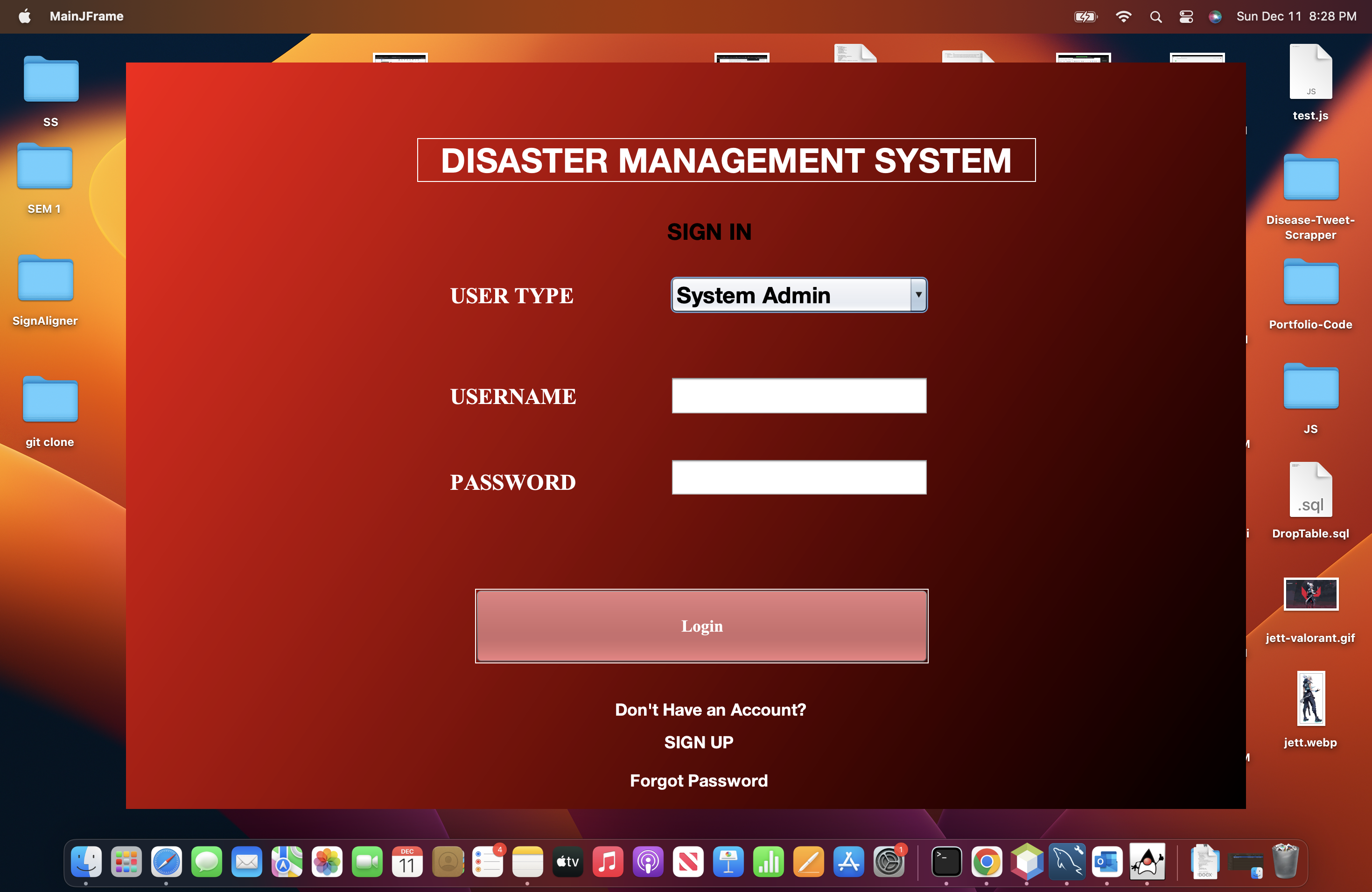1372x892 pixels.
Task: Open Finder from the dock
Action: pyautogui.click(x=86, y=862)
